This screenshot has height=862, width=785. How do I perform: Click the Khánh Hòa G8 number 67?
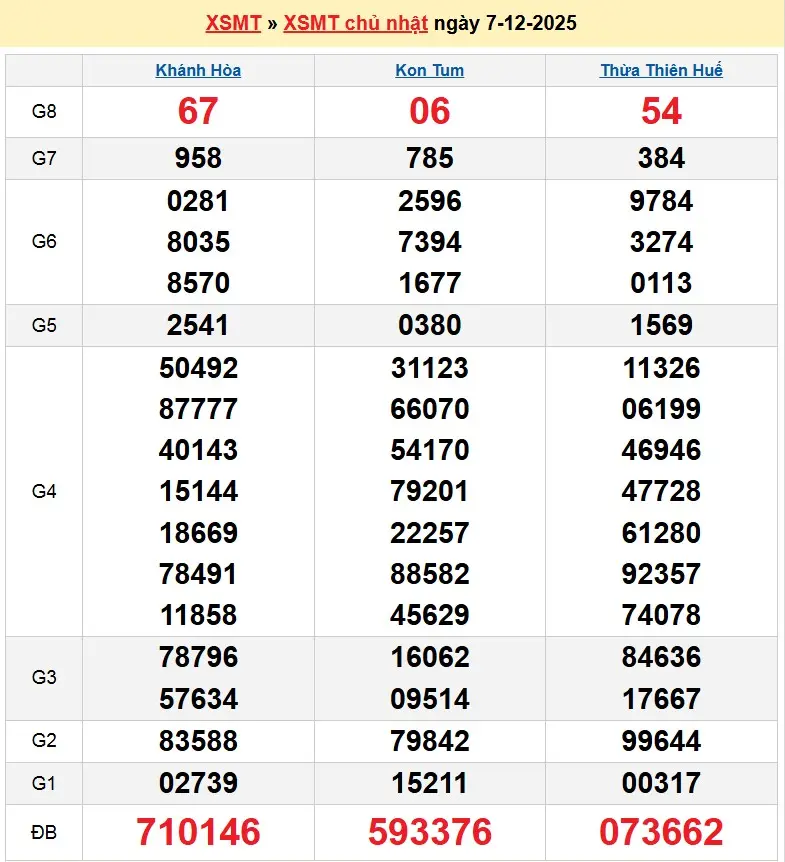pyautogui.click(x=198, y=111)
